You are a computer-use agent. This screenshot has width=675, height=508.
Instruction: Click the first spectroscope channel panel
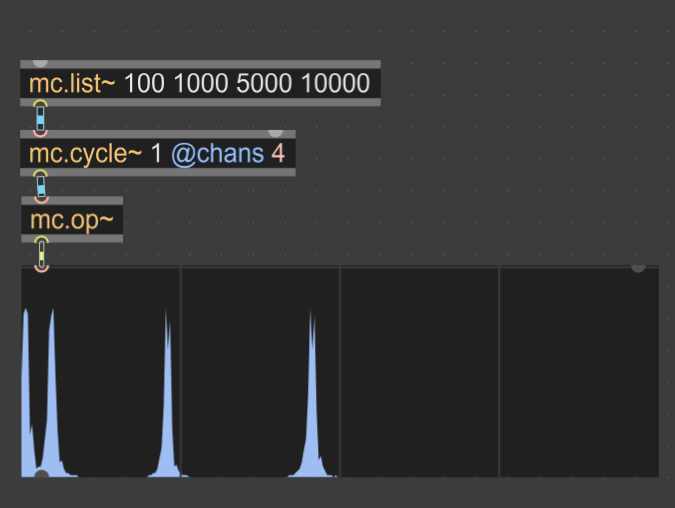pos(100,370)
